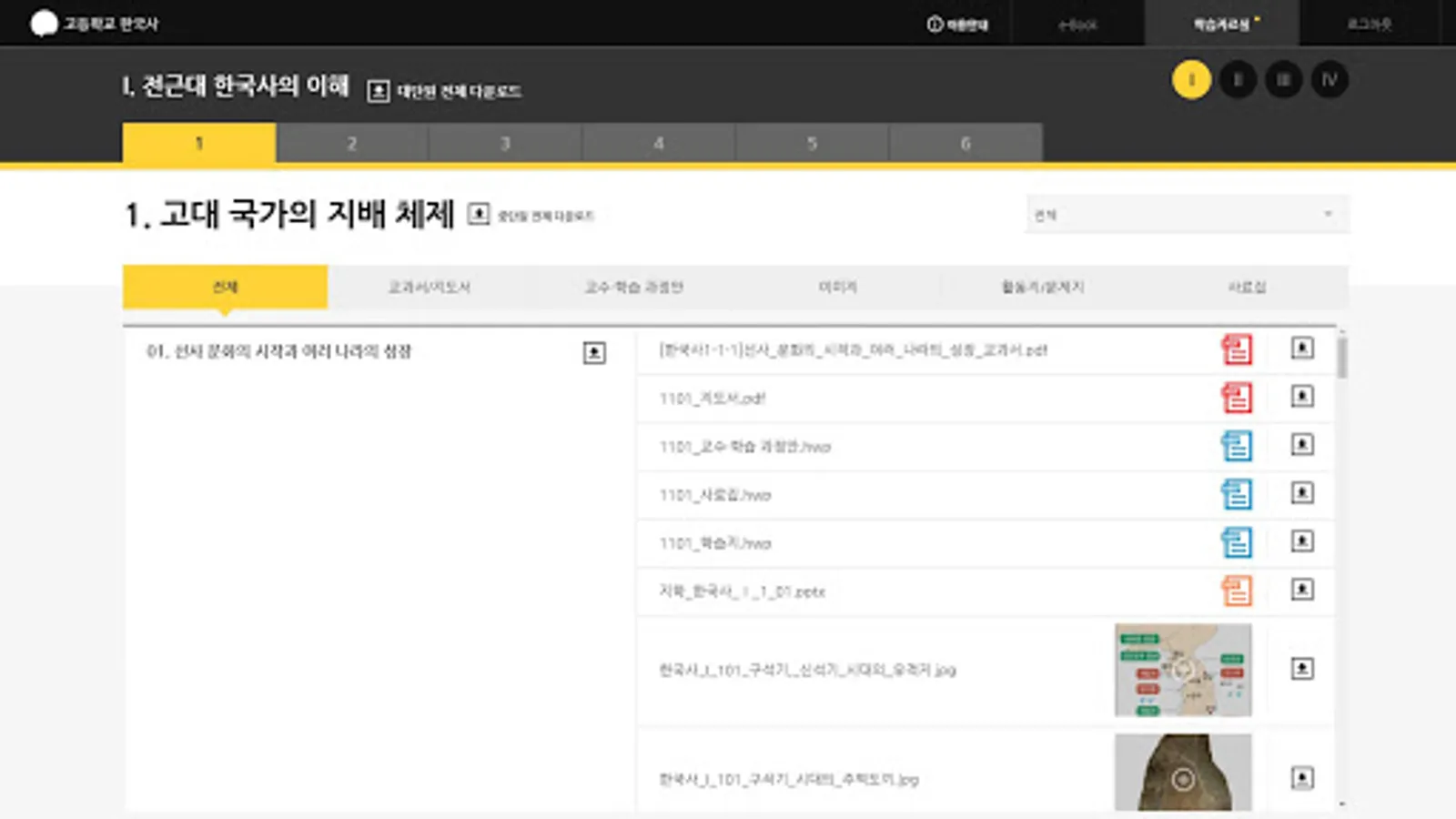Screen dimensions: 1456x819
Task: Switch to chapter tab 1
Action: pyautogui.click(x=199, y=143)
